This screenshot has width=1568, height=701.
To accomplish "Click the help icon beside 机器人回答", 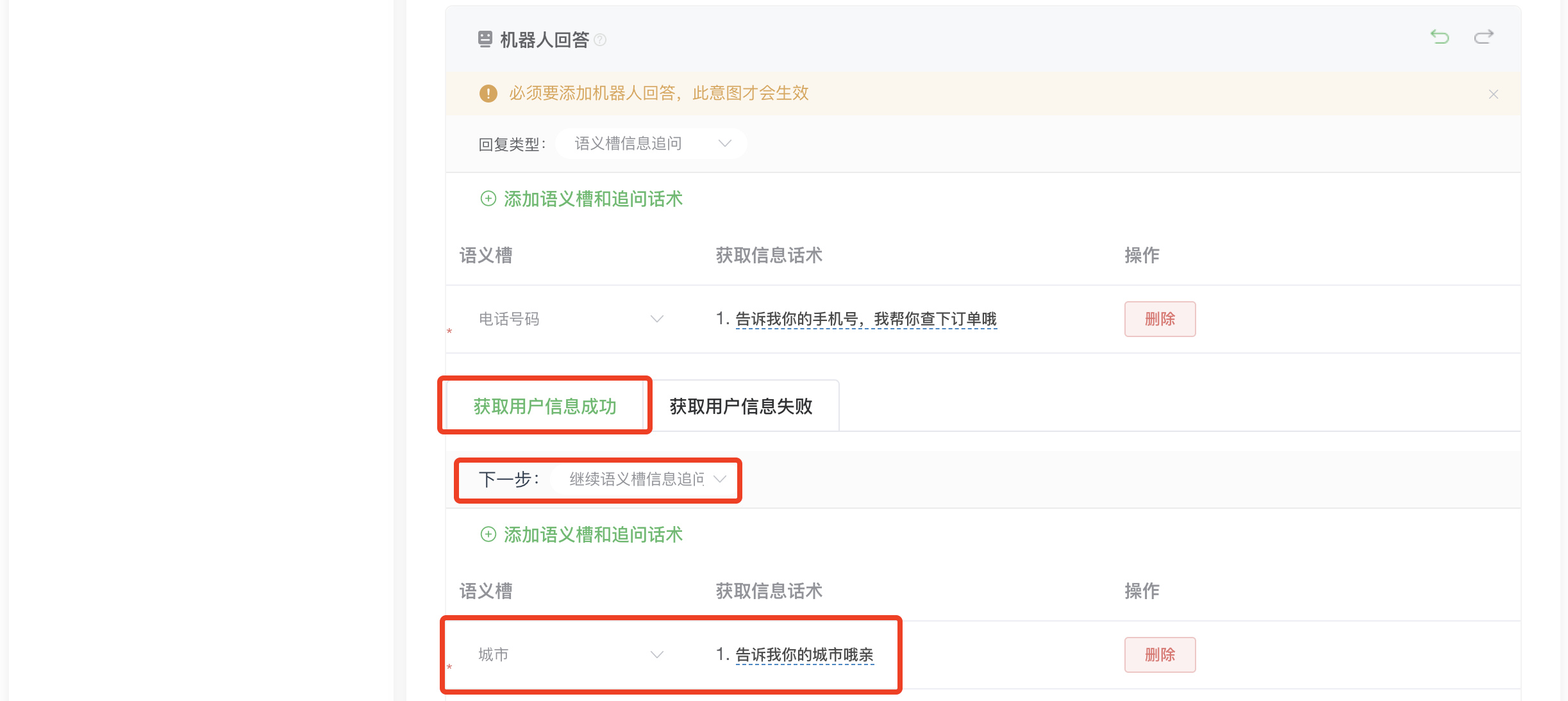I will pos(600,40).
